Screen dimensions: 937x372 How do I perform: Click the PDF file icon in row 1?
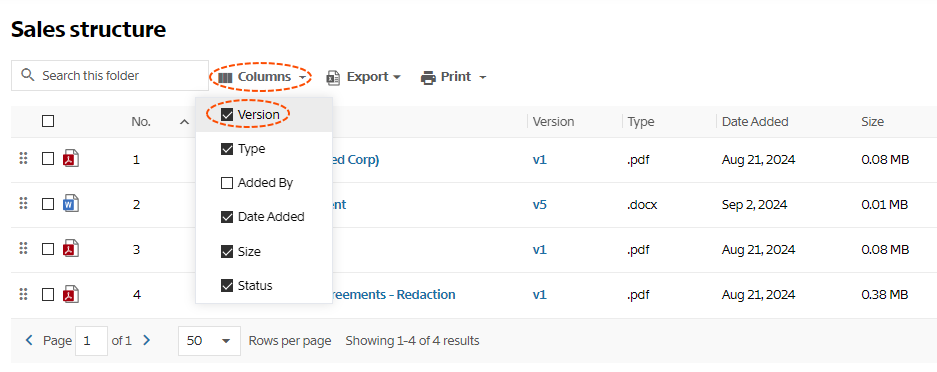(71, 159)
